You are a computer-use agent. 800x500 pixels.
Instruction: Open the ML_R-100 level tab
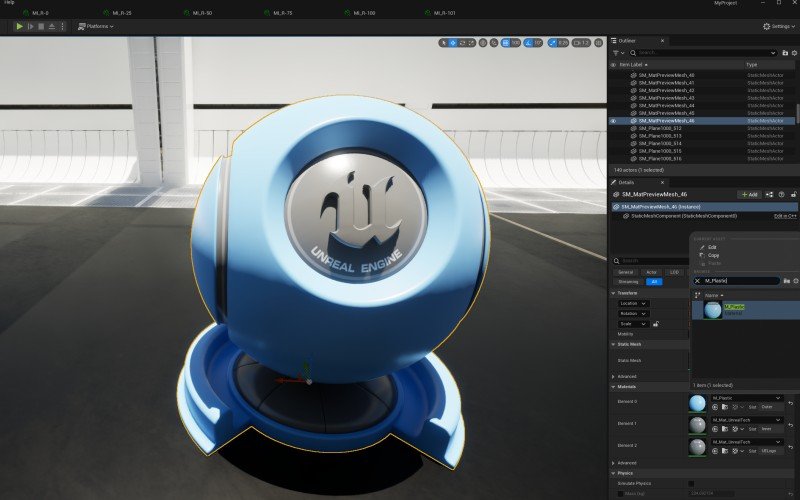click(360, 13)
